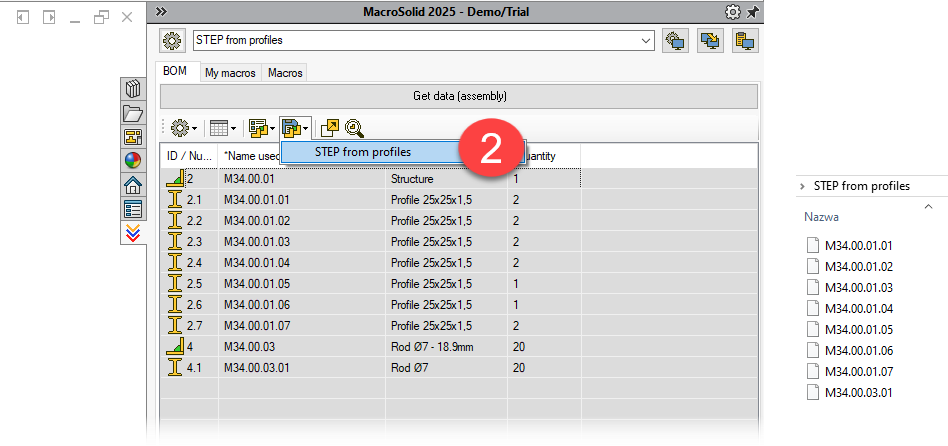
Task: Click the profile icon of row 2.7
Action: [175, 326]
